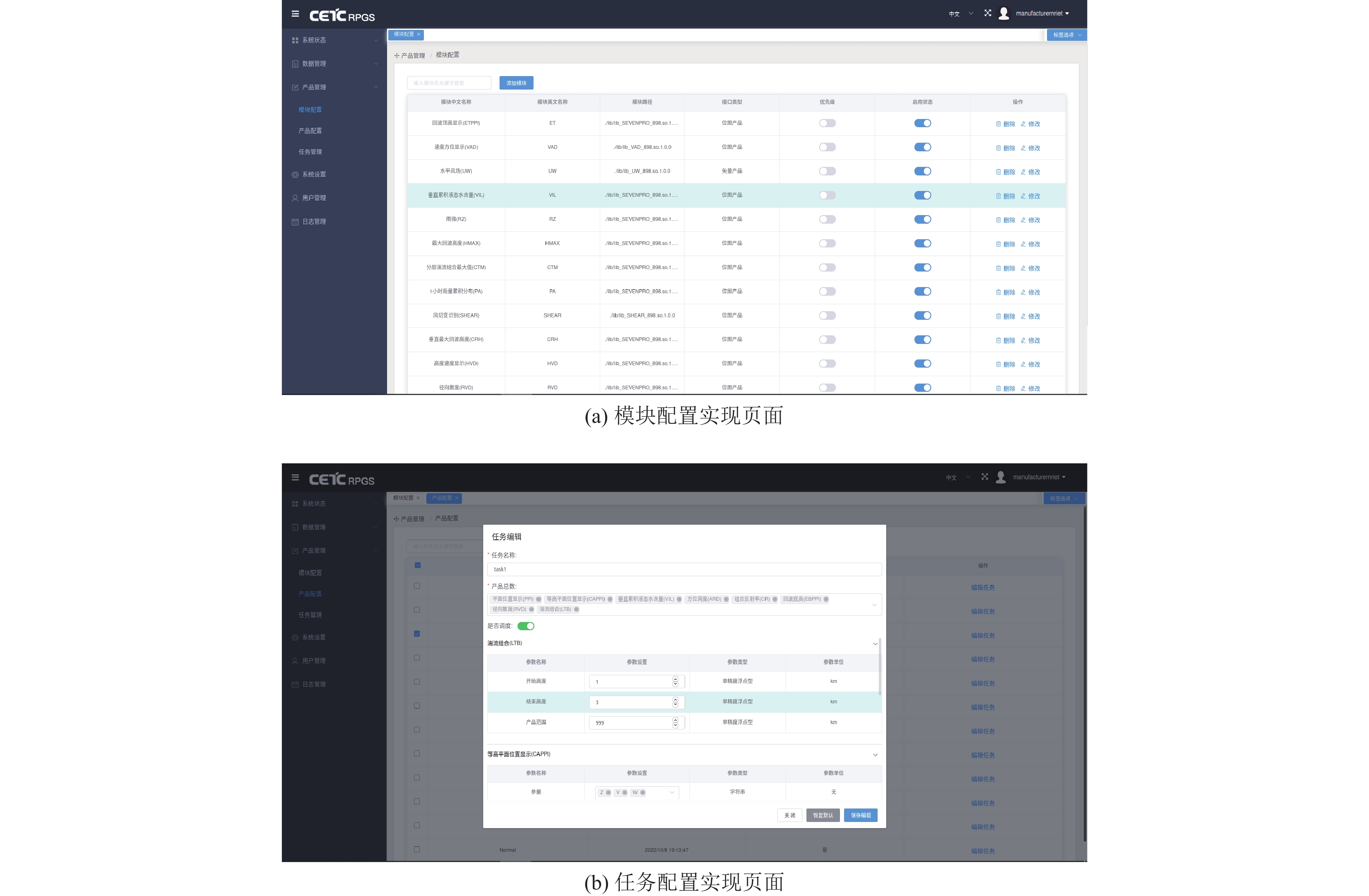
Task: Turn off the 是否调度 switch in 任务编辑
Action: point(526,626)
